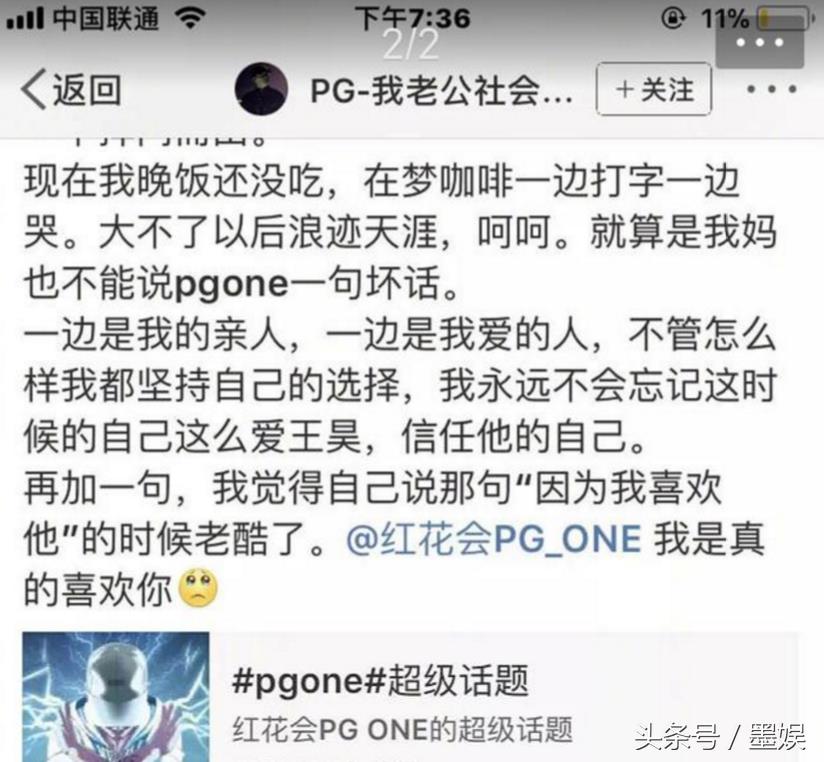Open the @红花会PG_ONE mention link
This screenshot has width=824, height=762.
pos(494,539)
